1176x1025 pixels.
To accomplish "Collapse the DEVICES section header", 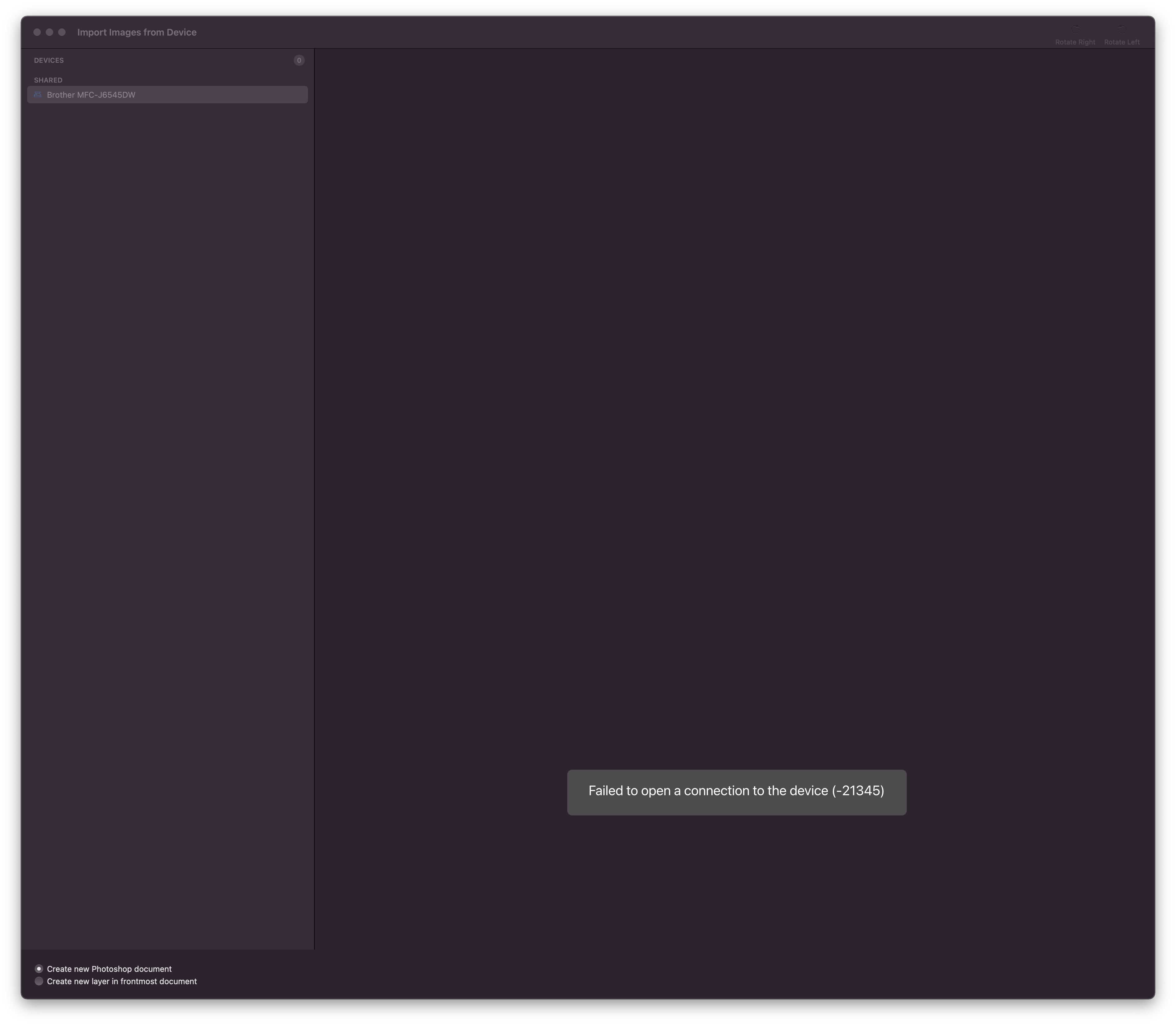I will [49, 61].
